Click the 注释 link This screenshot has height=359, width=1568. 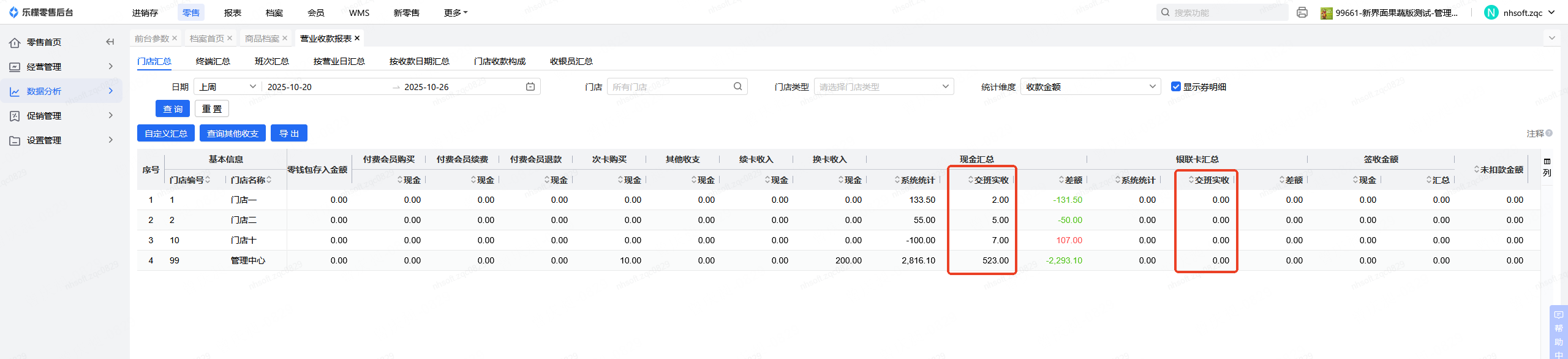coord(1535,134)
